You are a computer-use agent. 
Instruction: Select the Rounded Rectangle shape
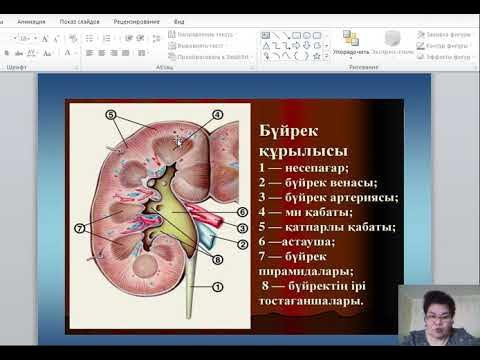(317, 35)
